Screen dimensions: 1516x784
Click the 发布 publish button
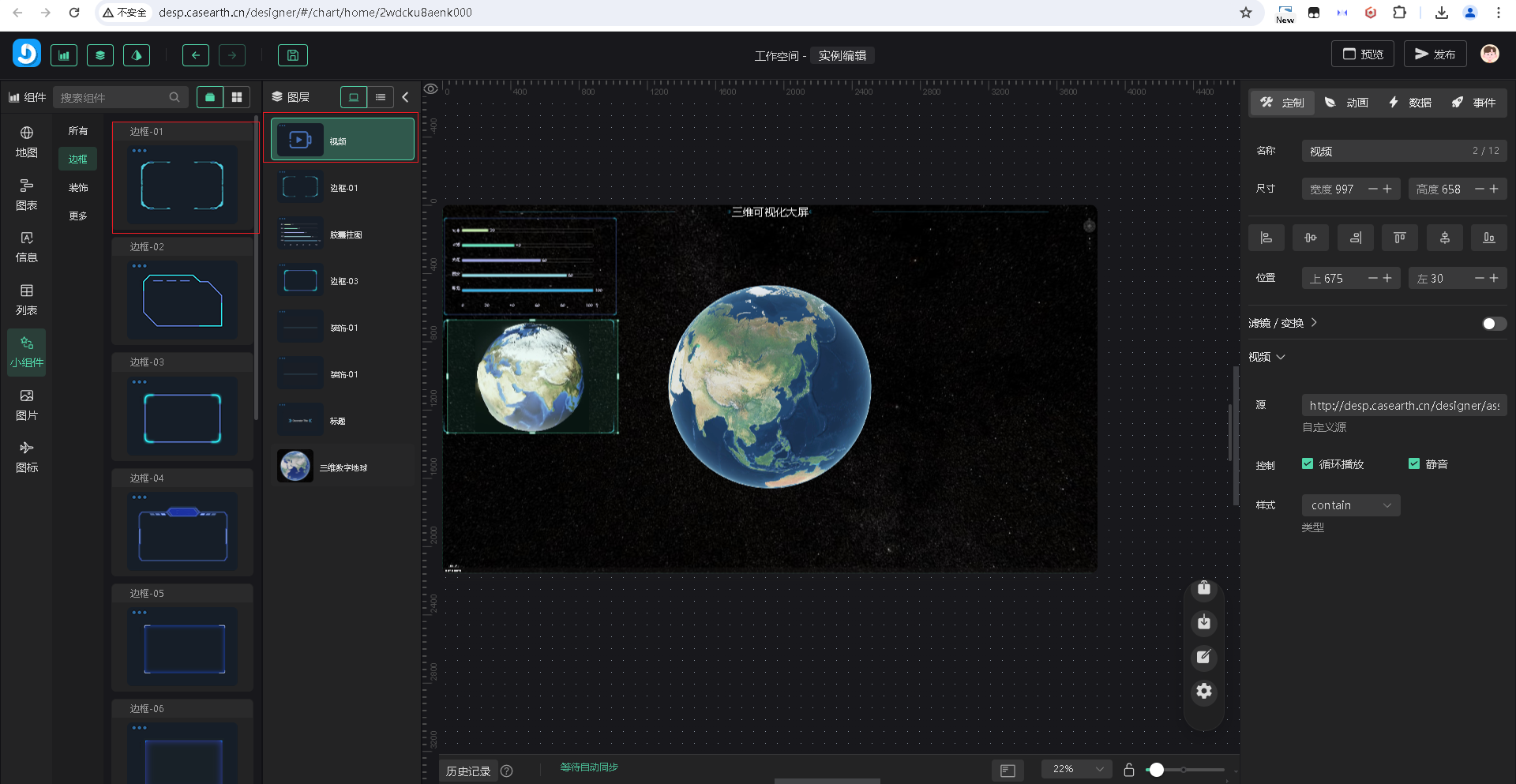coord(1435,54)
